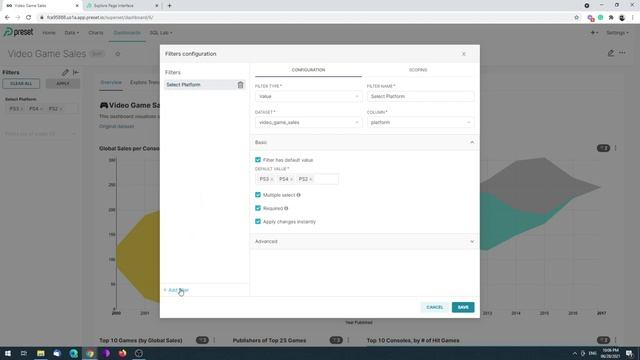Screen dimensions: 640x360
Task: Click the Original dataset link
Action: [x=117, y=126]
